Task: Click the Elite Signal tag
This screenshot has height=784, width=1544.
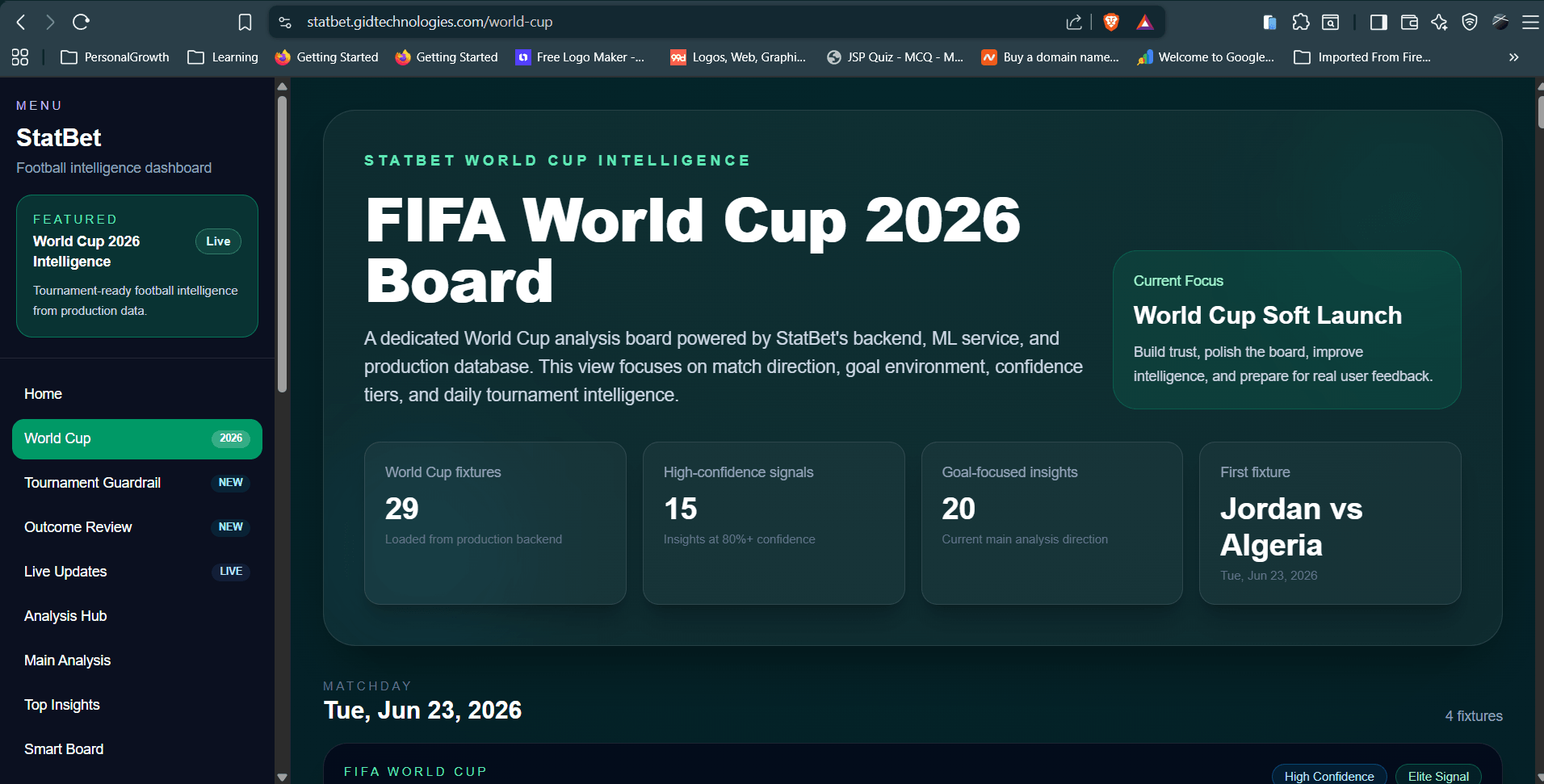Action: point(1438,776)
